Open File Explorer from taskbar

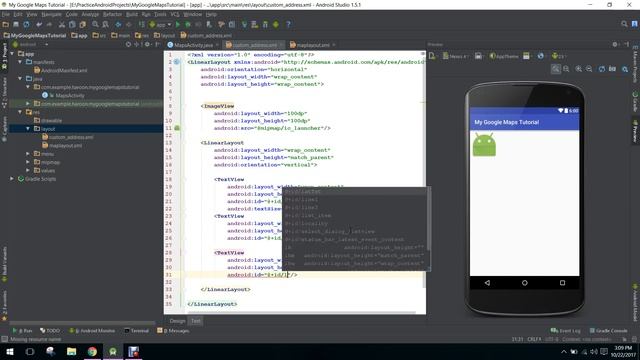point(71,351)
